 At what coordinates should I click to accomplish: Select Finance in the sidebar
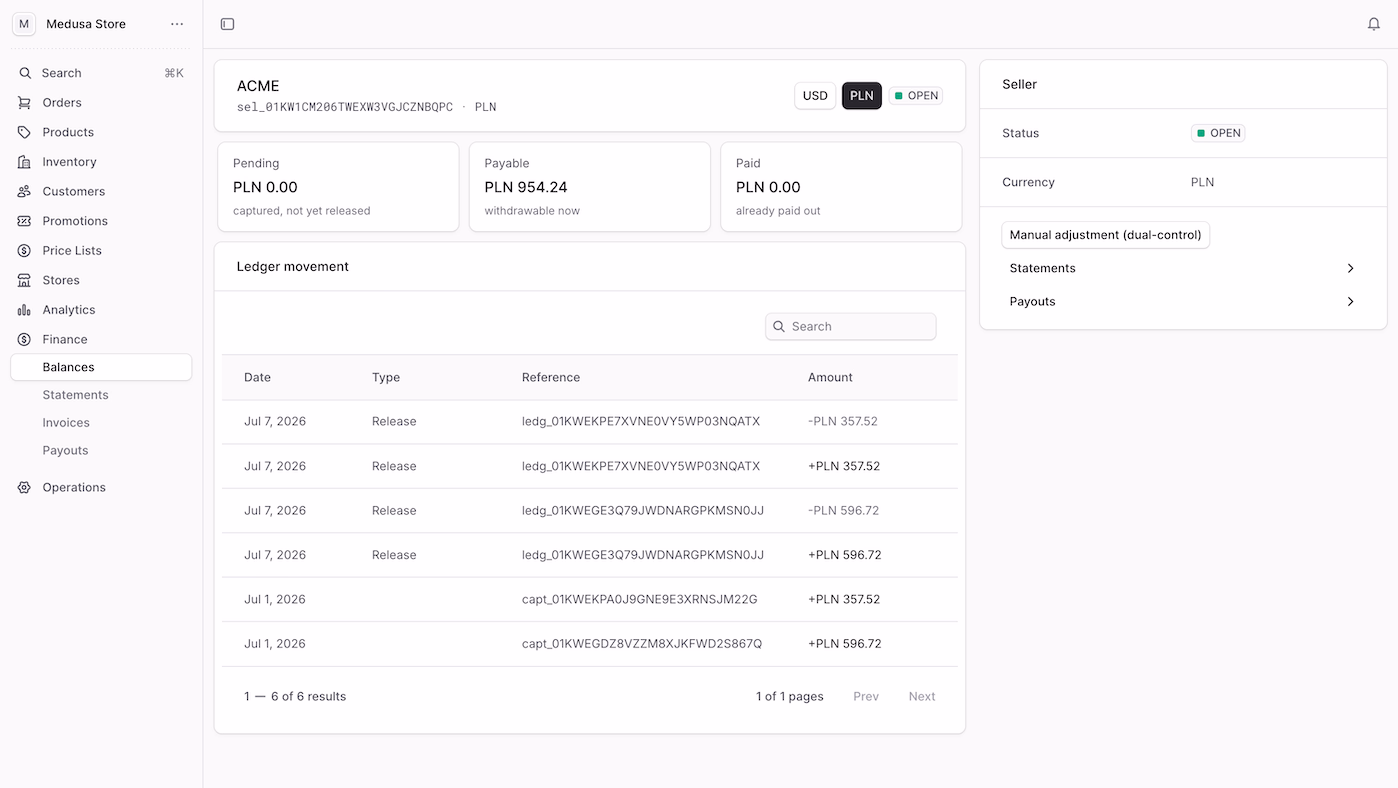[101, 340]
